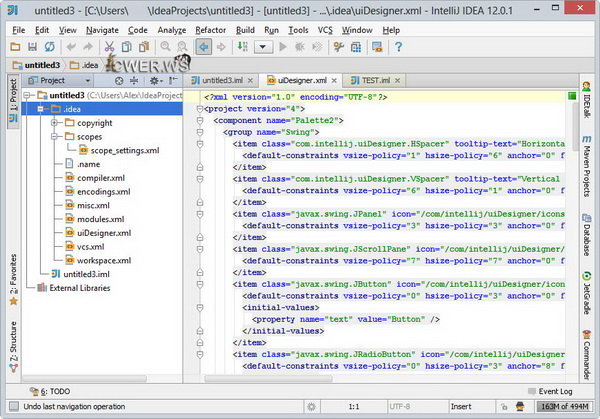This screenshot has height=419, width=600.
Task: Click the Forward navigation arrow icon
Action: pos(221,47)
